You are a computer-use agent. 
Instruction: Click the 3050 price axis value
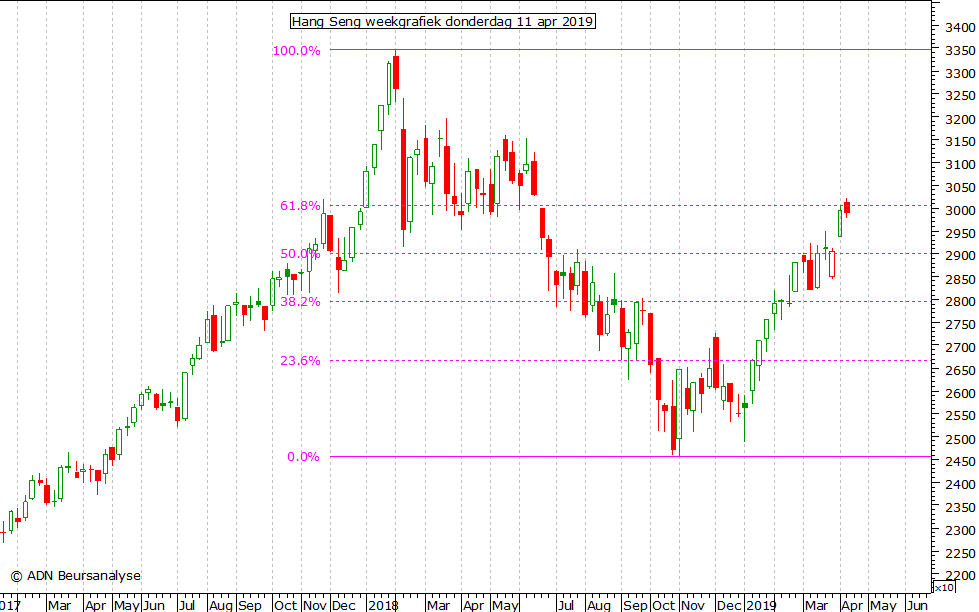point(960,187)
